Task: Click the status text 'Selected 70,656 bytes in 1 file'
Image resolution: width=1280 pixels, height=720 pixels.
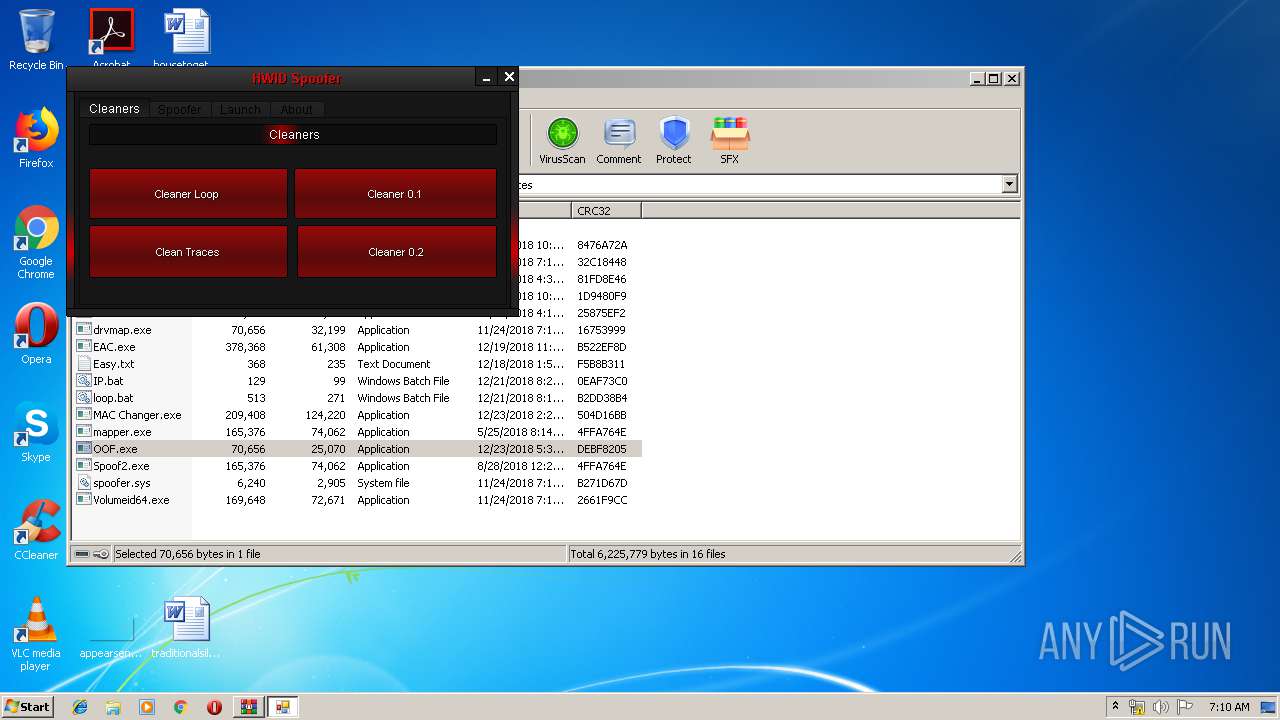Action: (x=188, y=554)
